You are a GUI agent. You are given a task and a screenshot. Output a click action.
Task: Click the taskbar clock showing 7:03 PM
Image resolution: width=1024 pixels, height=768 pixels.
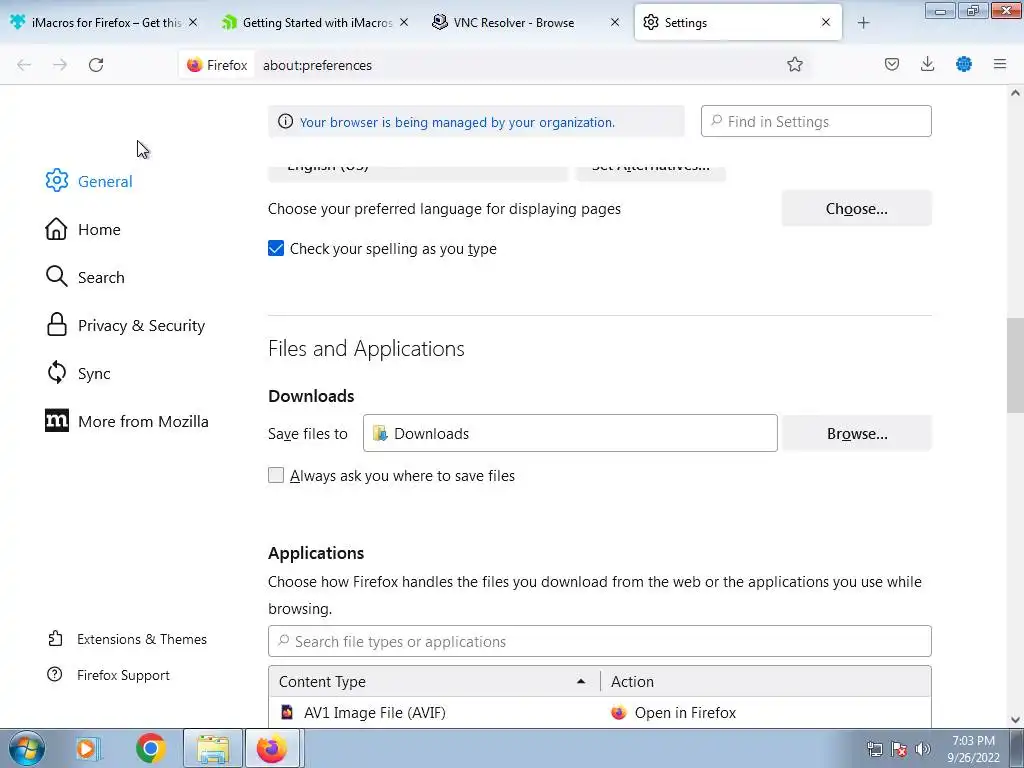click(973, 749)
